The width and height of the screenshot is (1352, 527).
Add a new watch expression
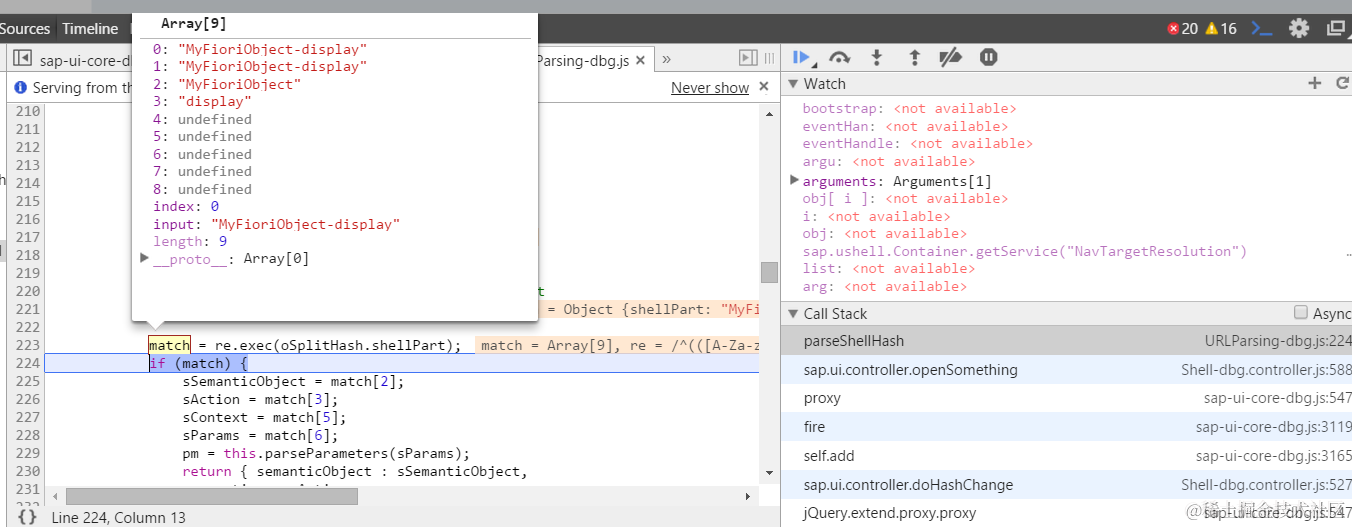(1314, 84)
